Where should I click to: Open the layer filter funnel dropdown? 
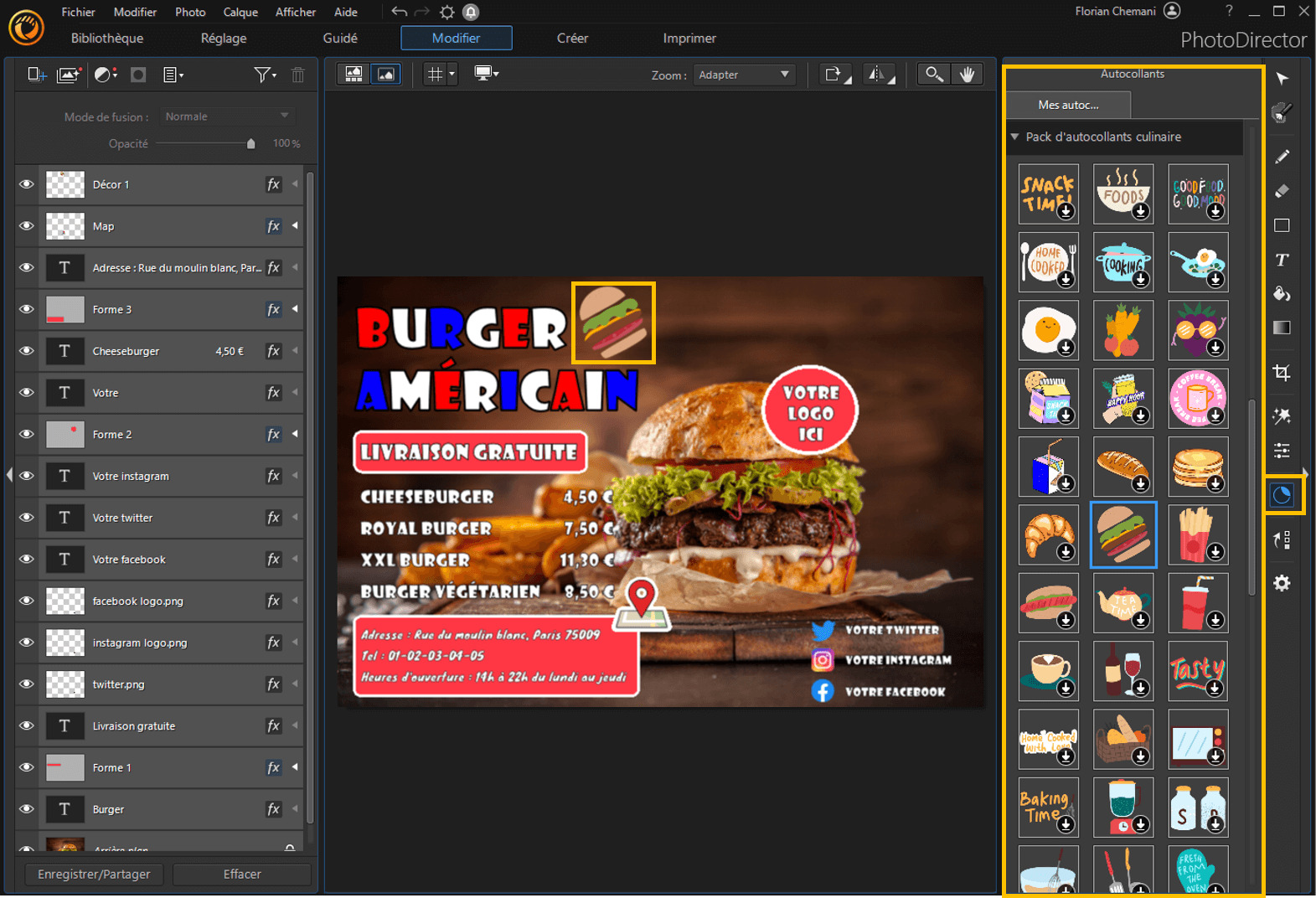click(x=265, y=75)
